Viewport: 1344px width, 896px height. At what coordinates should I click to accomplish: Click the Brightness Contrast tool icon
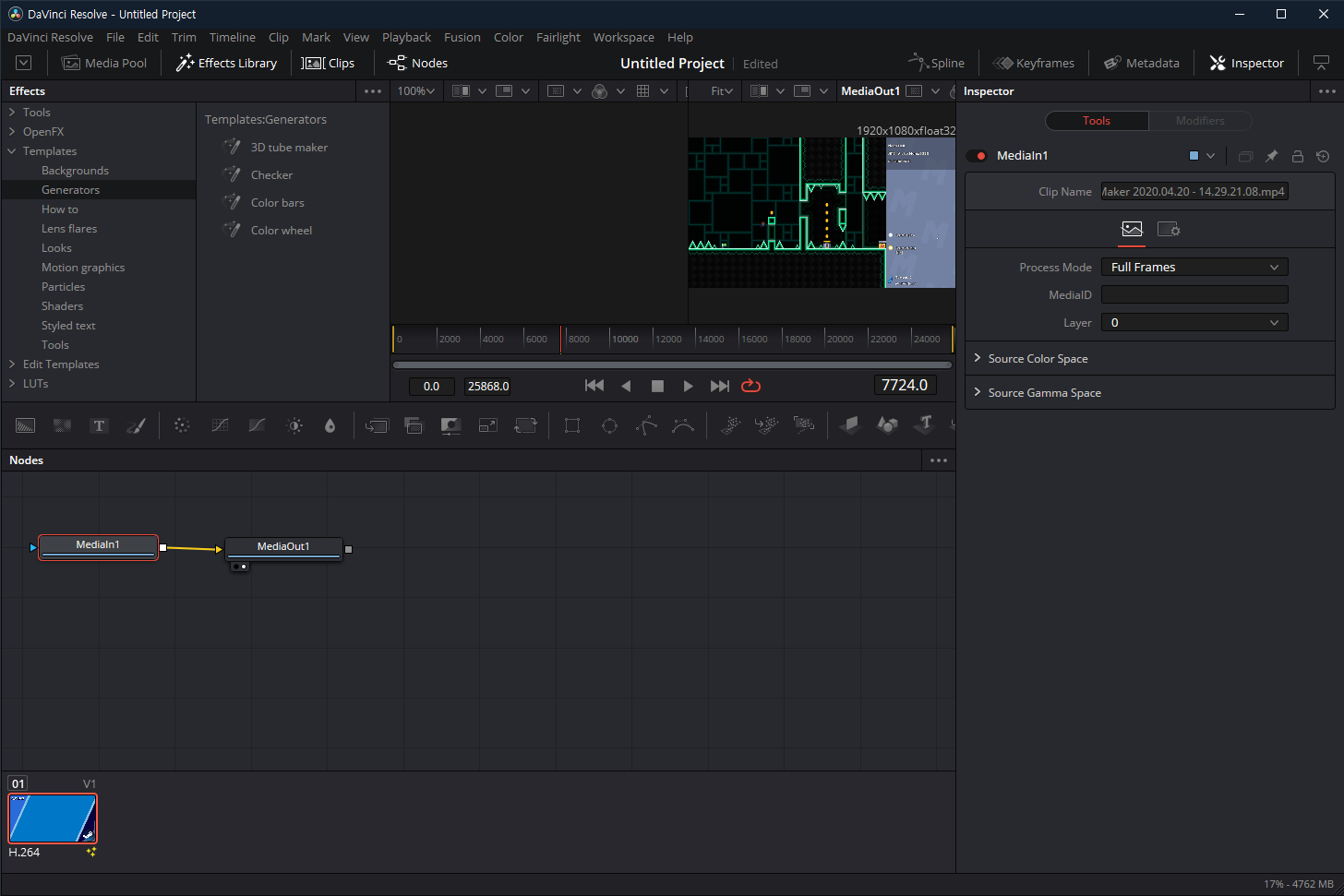(294, 425)
